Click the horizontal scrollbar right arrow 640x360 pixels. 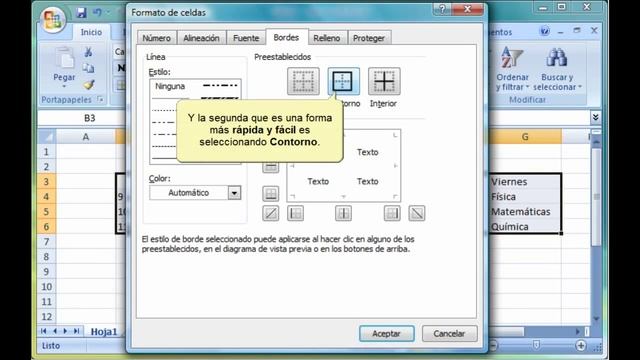click(x=578, y=331)
